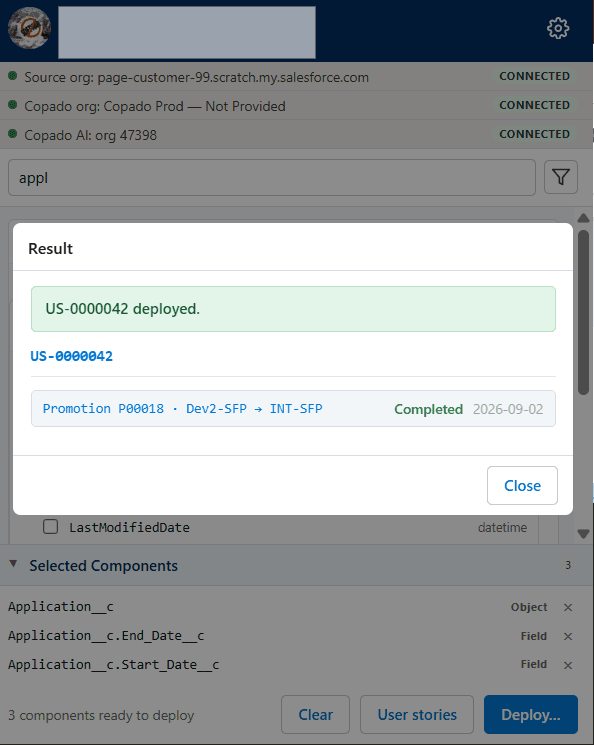Remove Application__c object from selected components
594x745 pixels.
(x=568, y=607)
